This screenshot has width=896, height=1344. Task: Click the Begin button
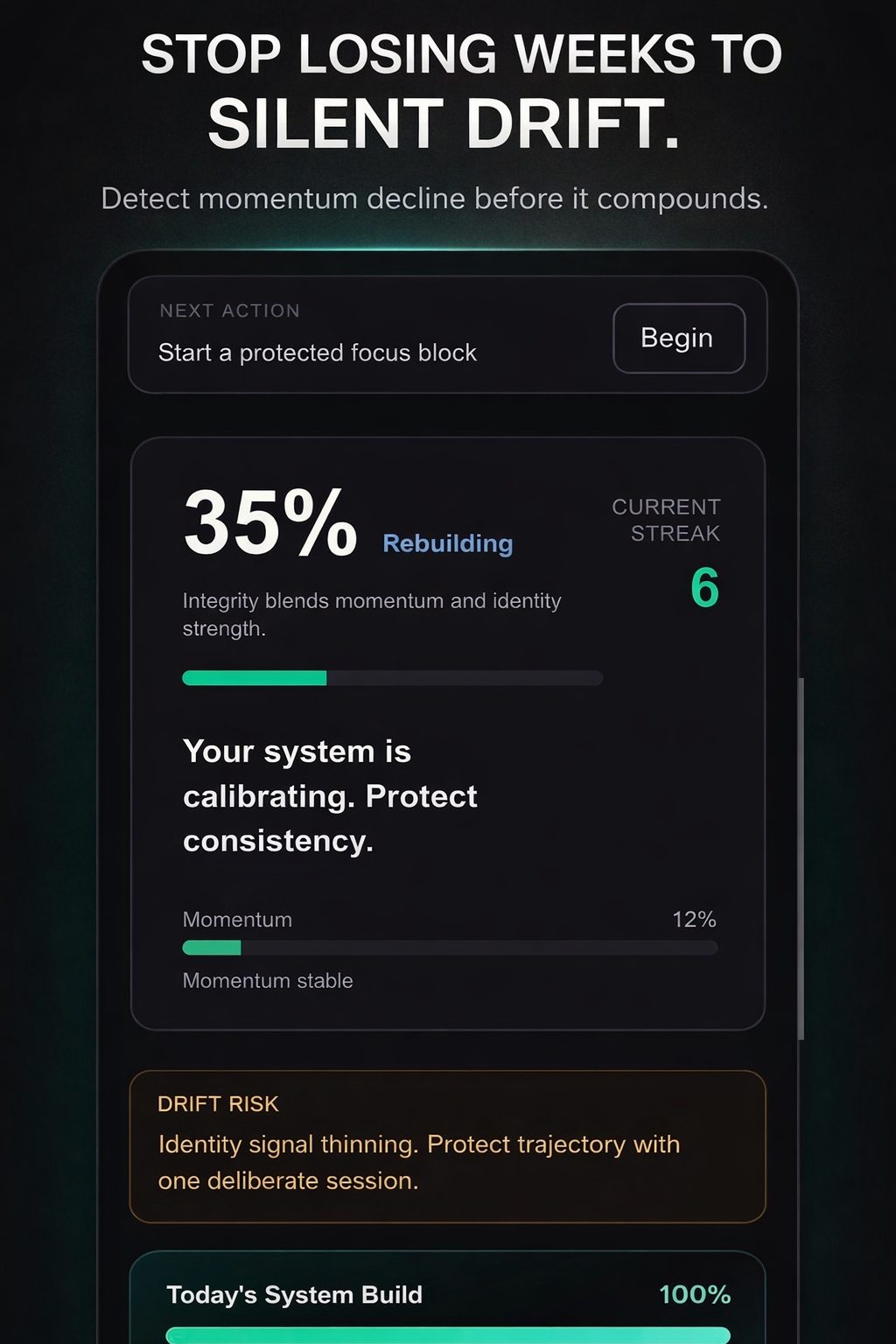tap(679, 339)
